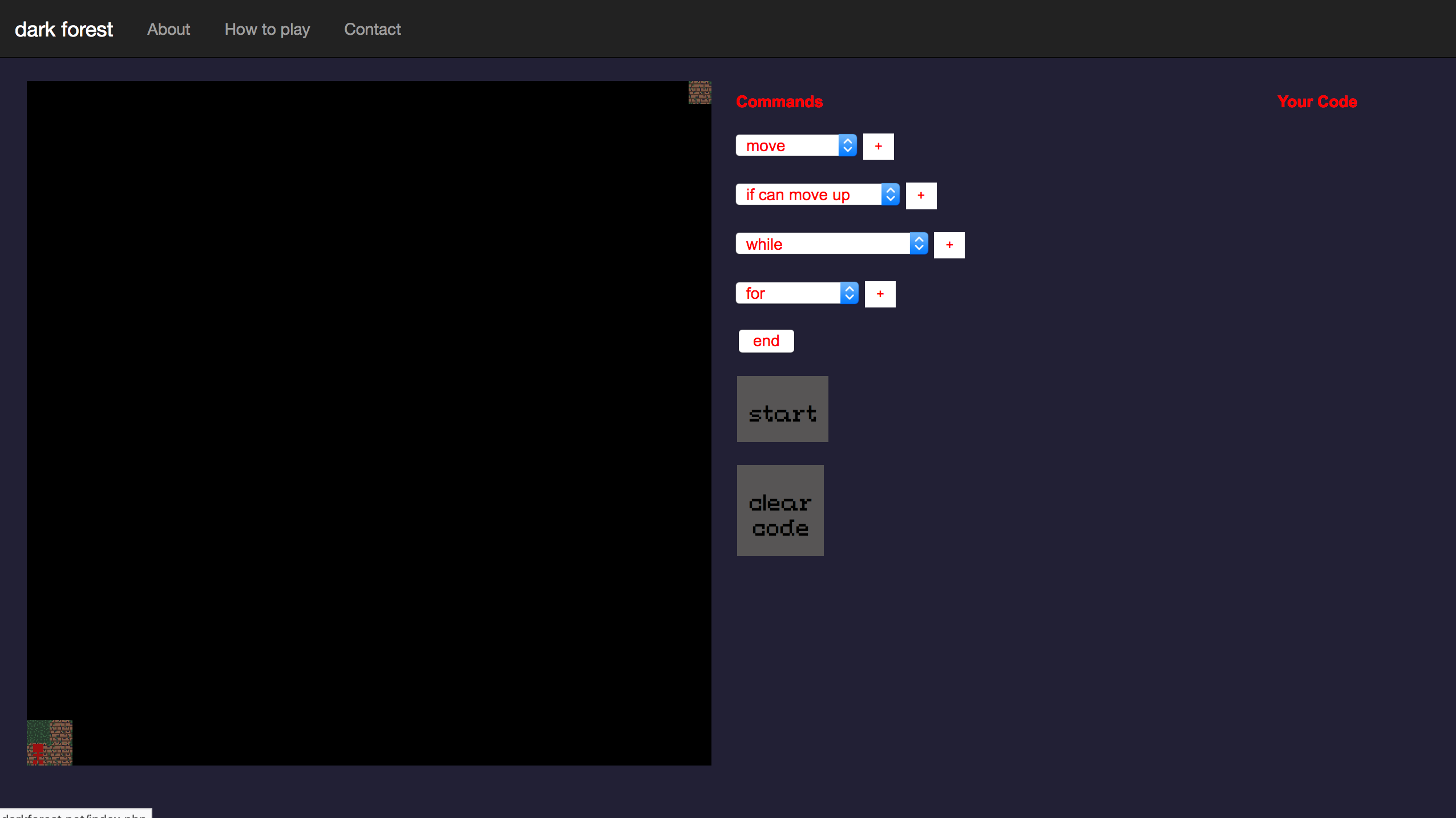Insert an end command
This screenshot has height=818, width=1456.
[x=766, y=341]
